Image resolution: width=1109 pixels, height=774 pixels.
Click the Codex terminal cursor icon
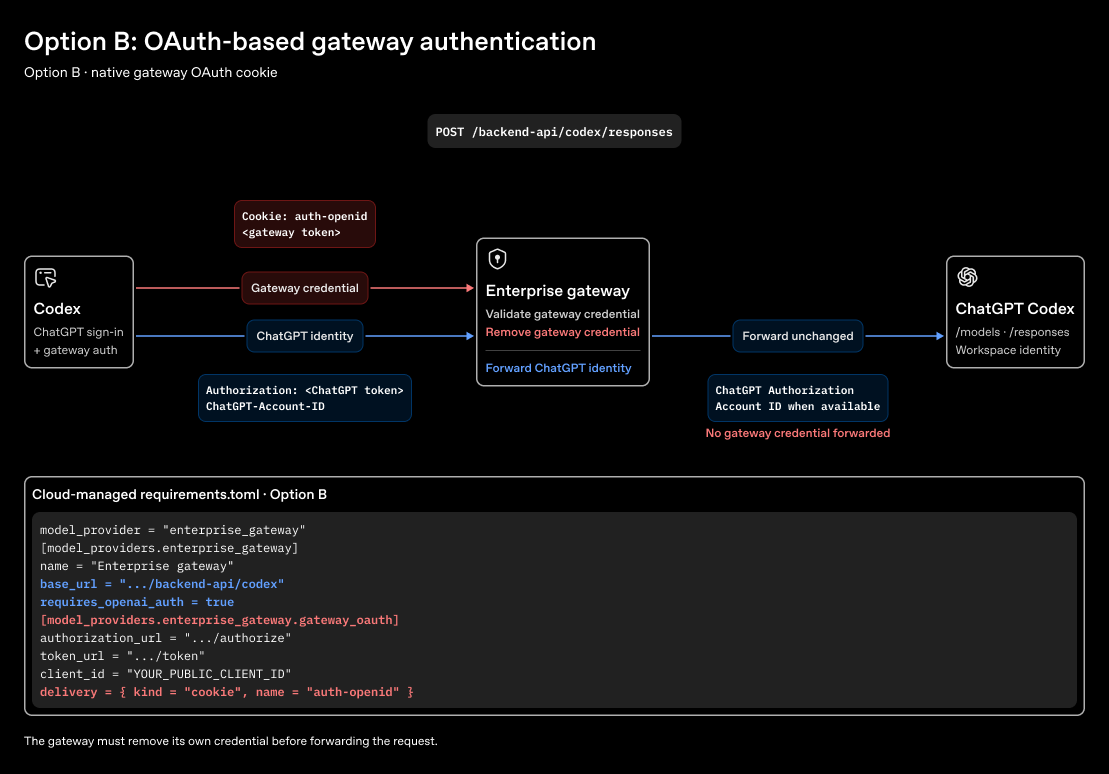click(x=46, y=277)
